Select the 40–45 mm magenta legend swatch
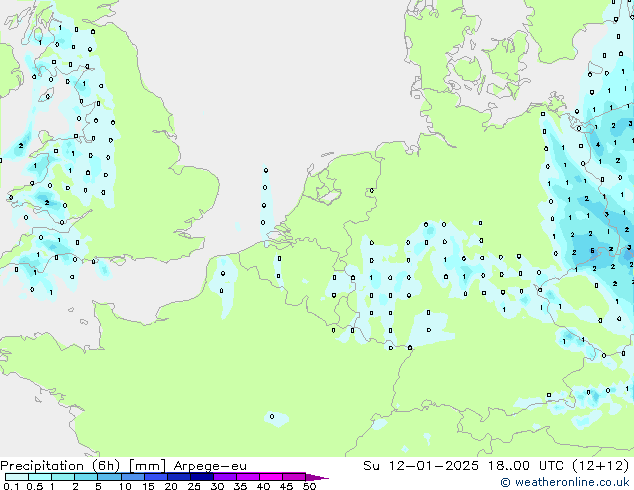Image resolution: width=634 pixels, height=490 pixels. click(x=271, y=477)
